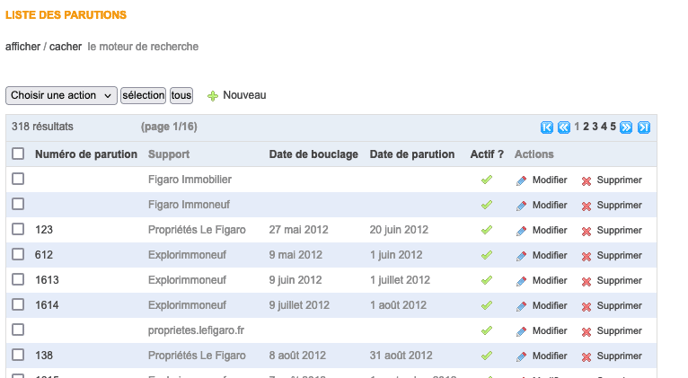Select checkbox for proprietes.lefigaro.fr row
Screen dimensions: 688x378
18,330
